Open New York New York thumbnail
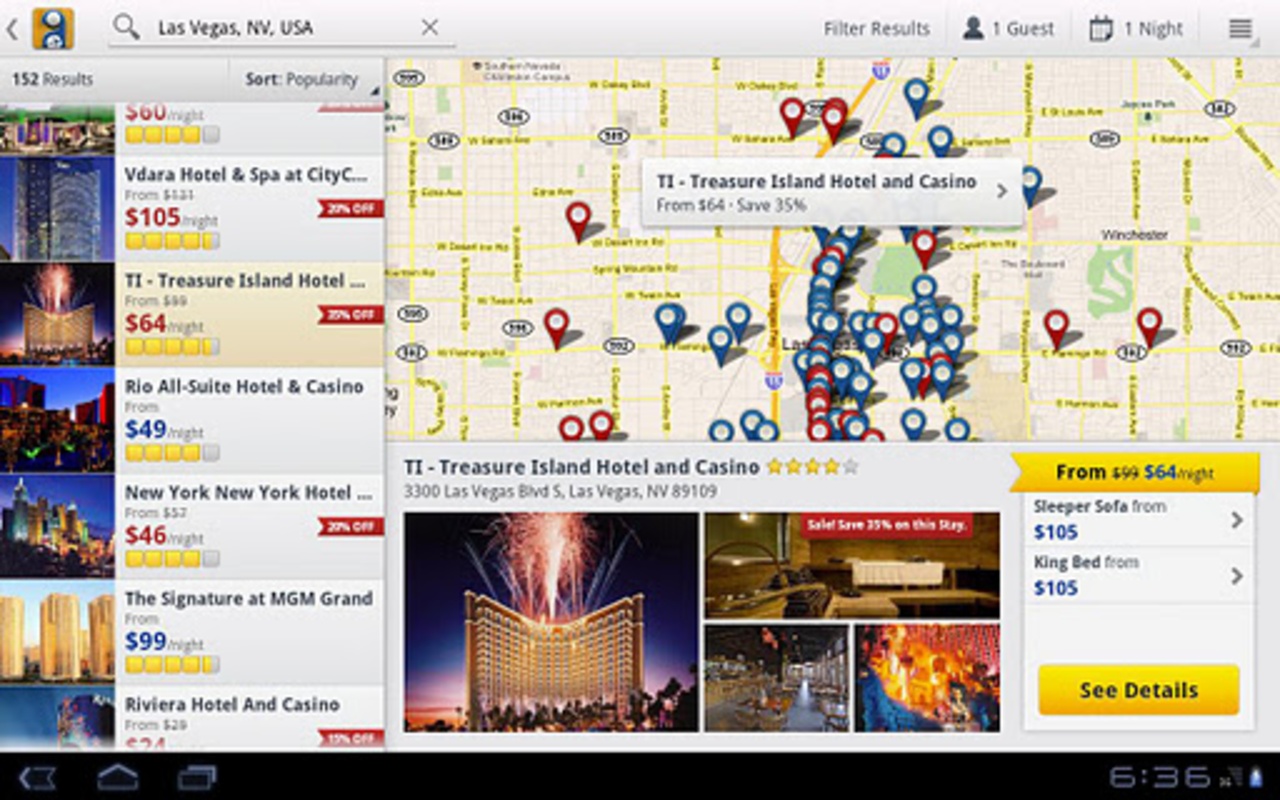The image size is (1280, 800). pyautogui.click(x=57, y=526)
